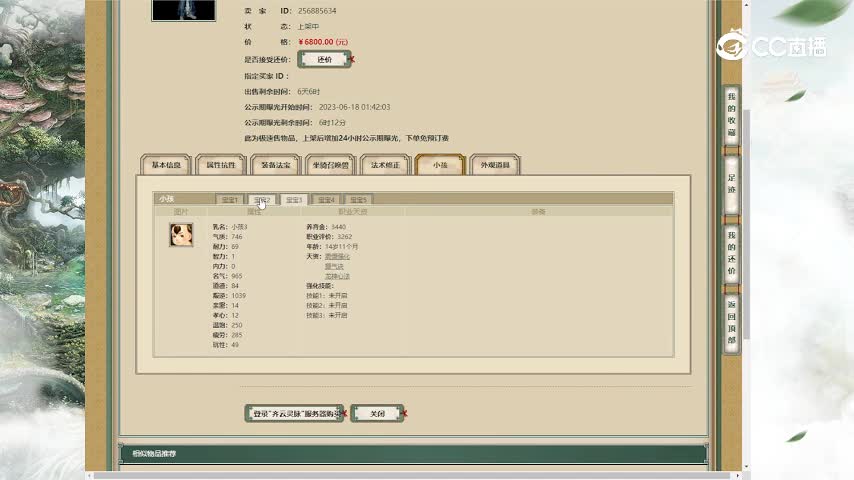The image size is (854, 480).
Task: Open the 装备法宝 tab
Action: tap(276, 165)
